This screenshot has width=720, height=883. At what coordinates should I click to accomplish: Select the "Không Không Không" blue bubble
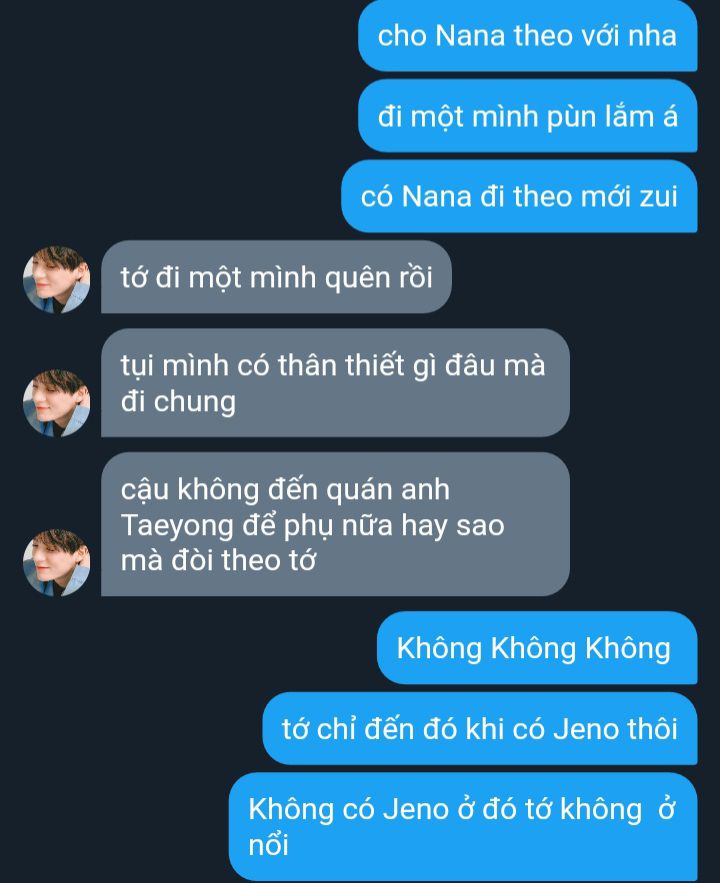[537, 648]
